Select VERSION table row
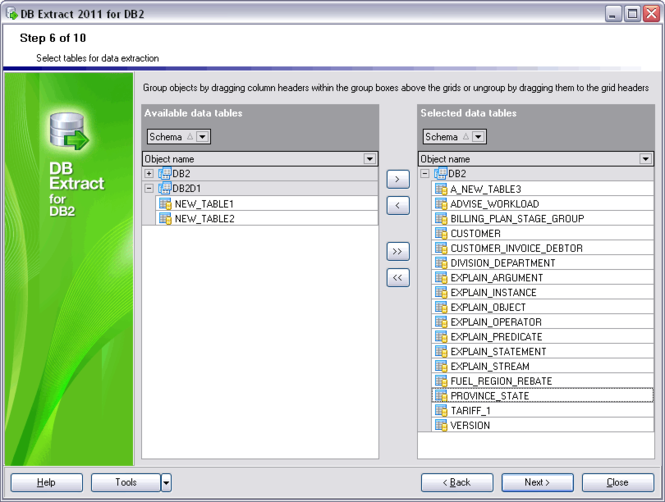This screenshot has width=665, height=502. (543, 425)
